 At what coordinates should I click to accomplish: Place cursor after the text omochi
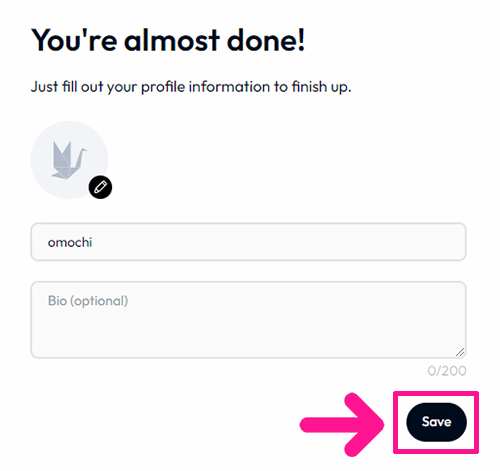[93, 242]
